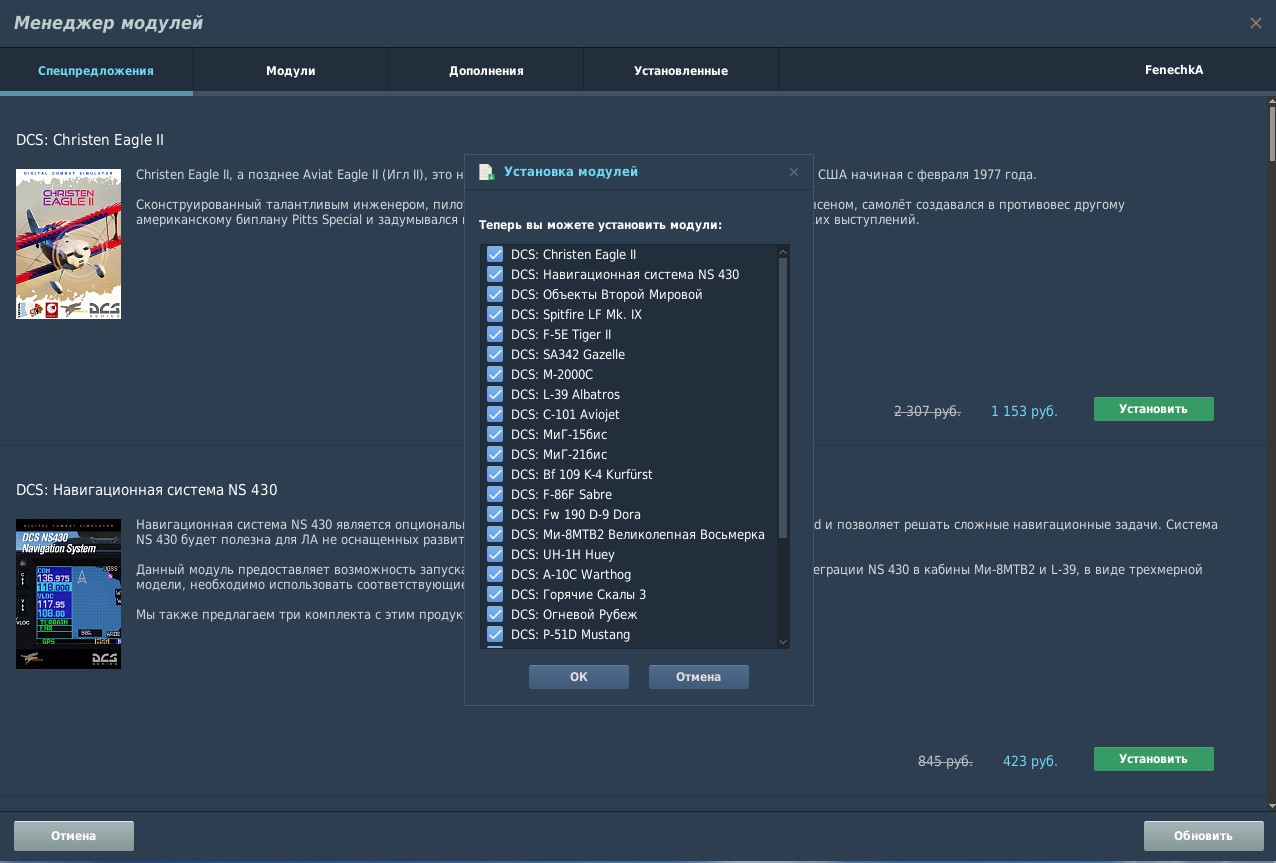Click Christen Eagle II box art
The width and height of the screenshot is (1276, 863).
click(x=68, y=244)
